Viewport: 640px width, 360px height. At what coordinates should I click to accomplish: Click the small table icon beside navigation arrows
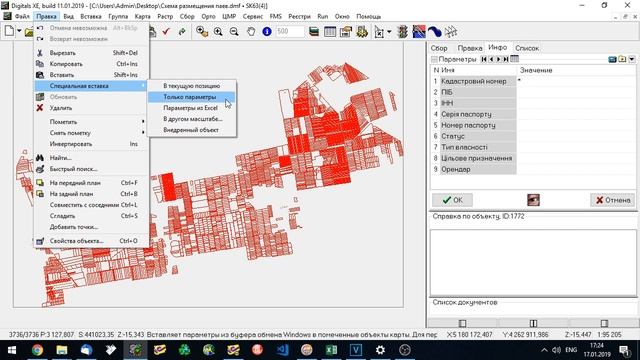click(514, 60)
